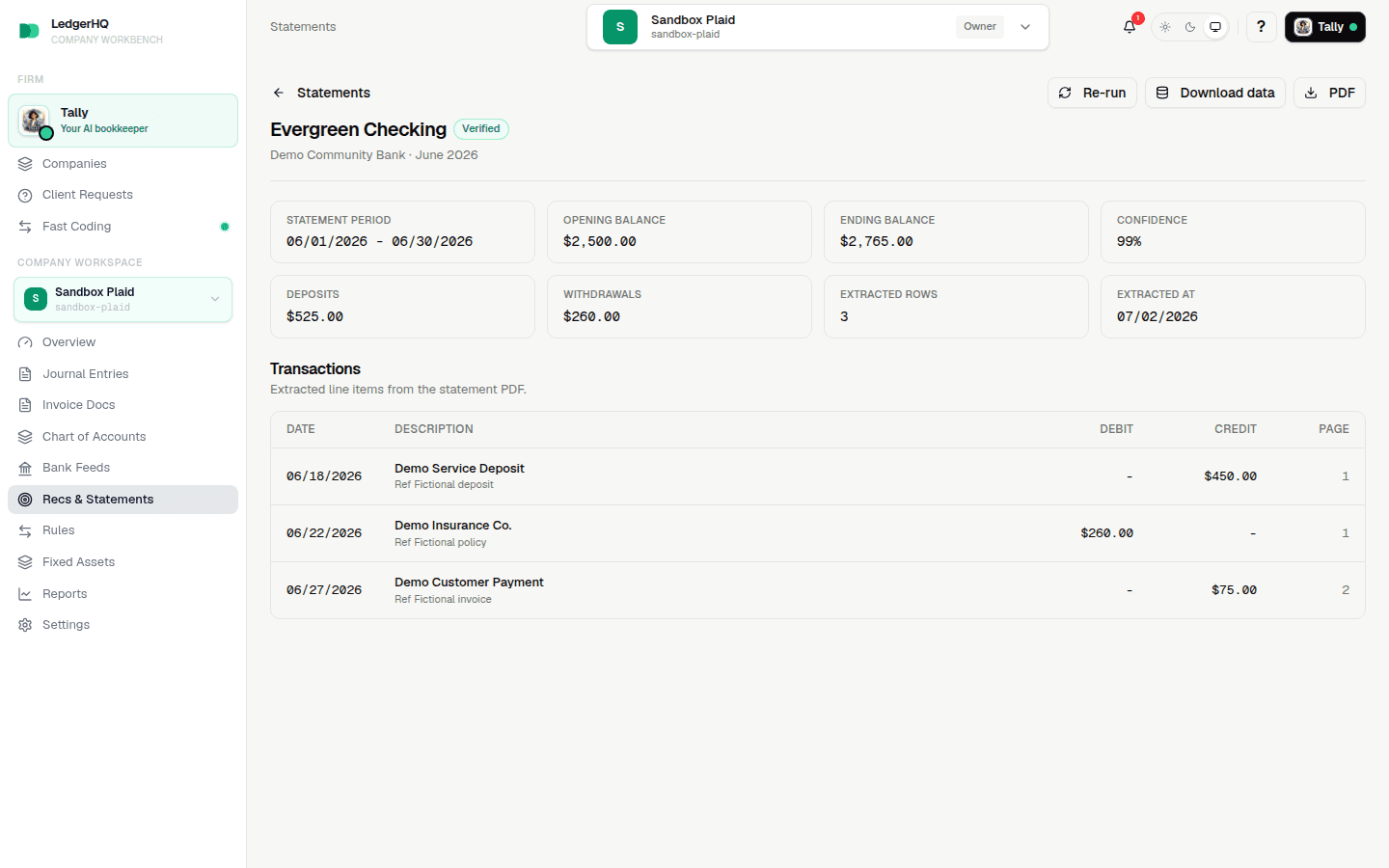This screenshot has height=868, width=1389.
Task: Click the $260.00 debit amount
Action: click(x=1106, y=533)
